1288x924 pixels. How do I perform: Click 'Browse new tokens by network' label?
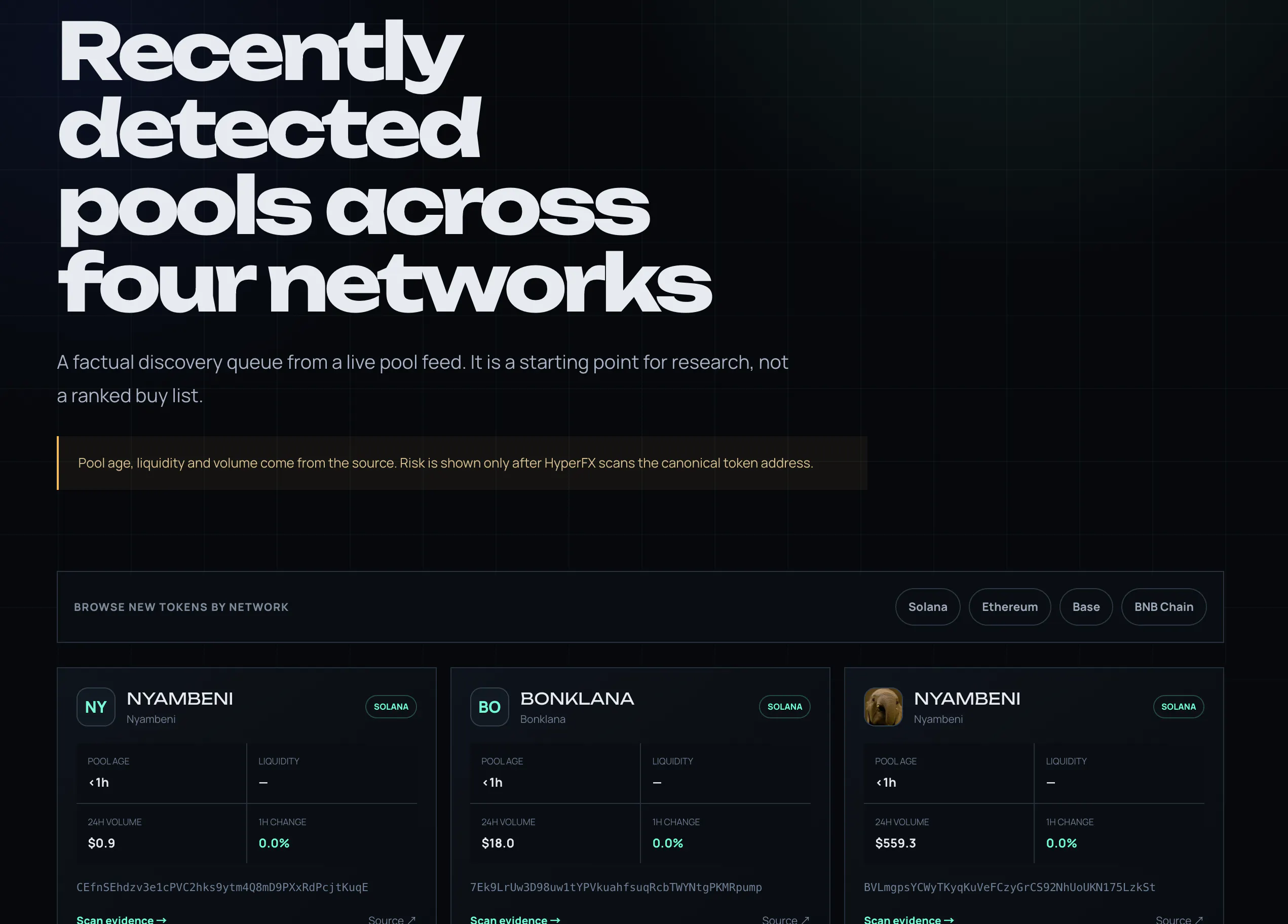point(181,607)
